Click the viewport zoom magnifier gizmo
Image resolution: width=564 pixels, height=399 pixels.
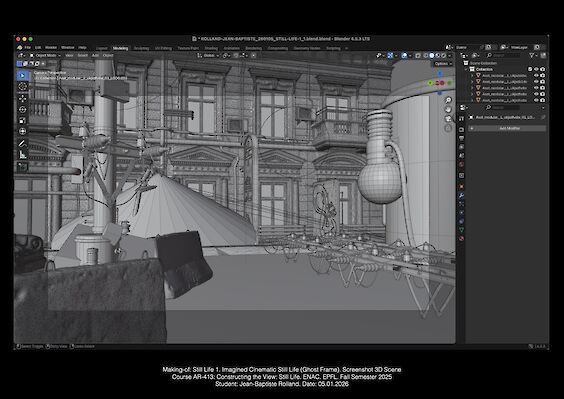(448, 100)
